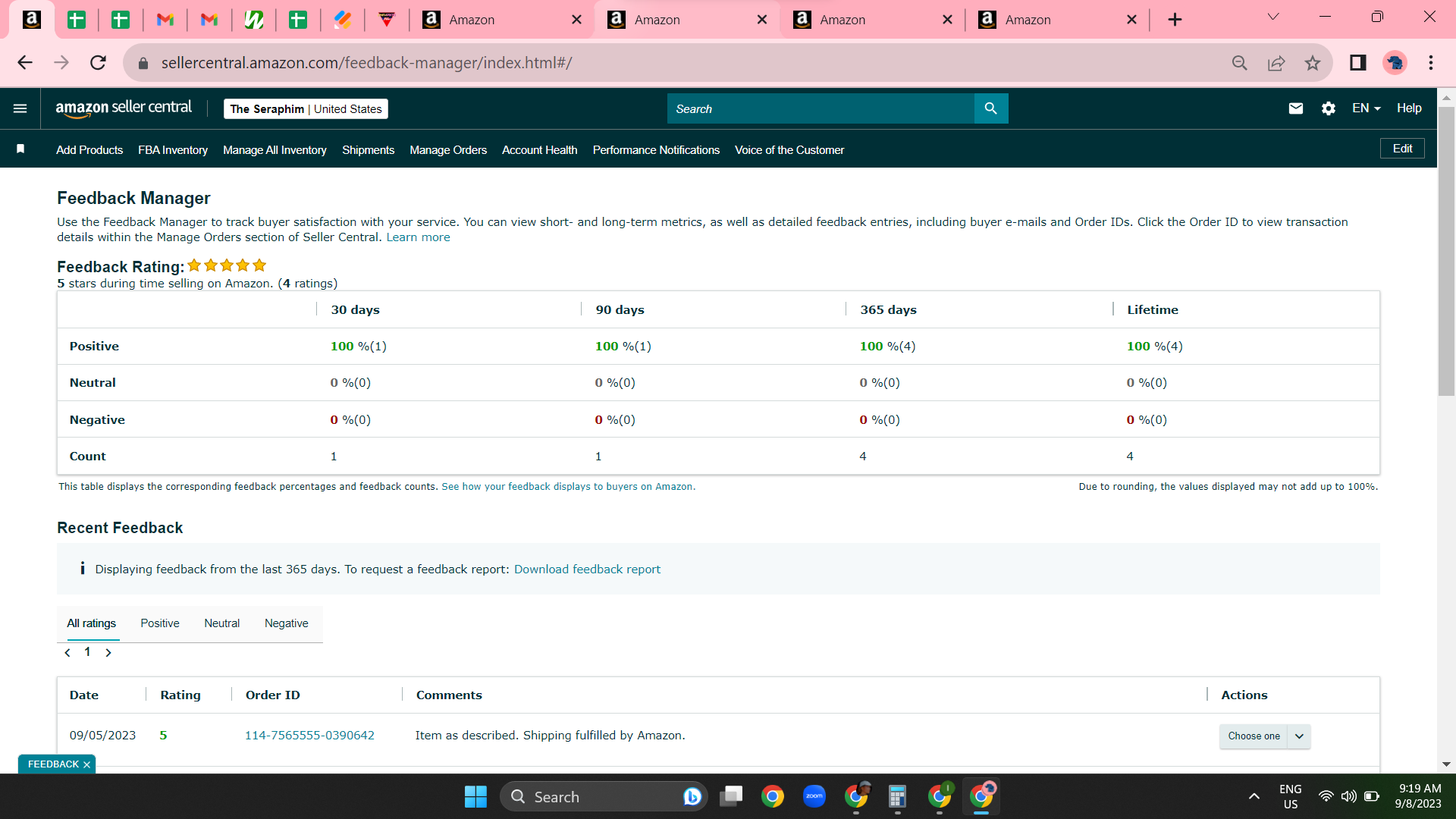
Task: Click the search magnifier button
Action: pos(990,108)
